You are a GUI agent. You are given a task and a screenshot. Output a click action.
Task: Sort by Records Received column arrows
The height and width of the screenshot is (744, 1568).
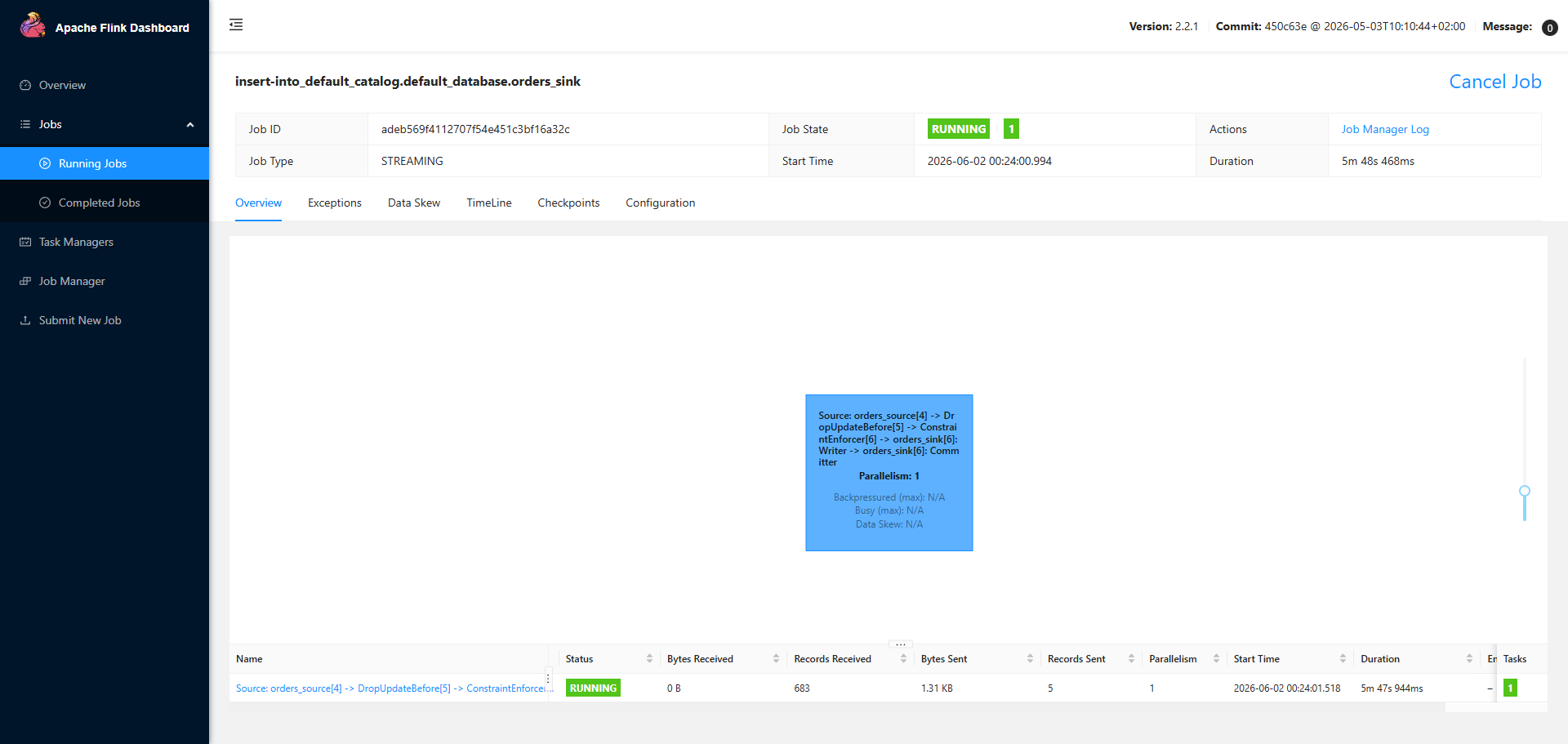pos(903,658)
